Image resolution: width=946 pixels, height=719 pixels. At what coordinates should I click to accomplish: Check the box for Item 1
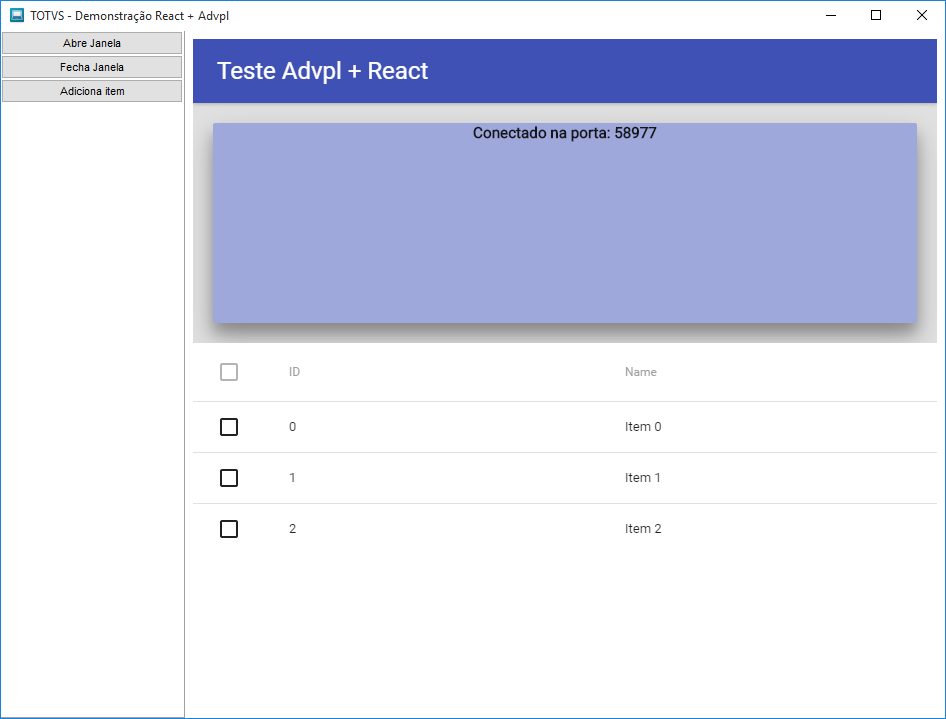[x=229, y=478]
